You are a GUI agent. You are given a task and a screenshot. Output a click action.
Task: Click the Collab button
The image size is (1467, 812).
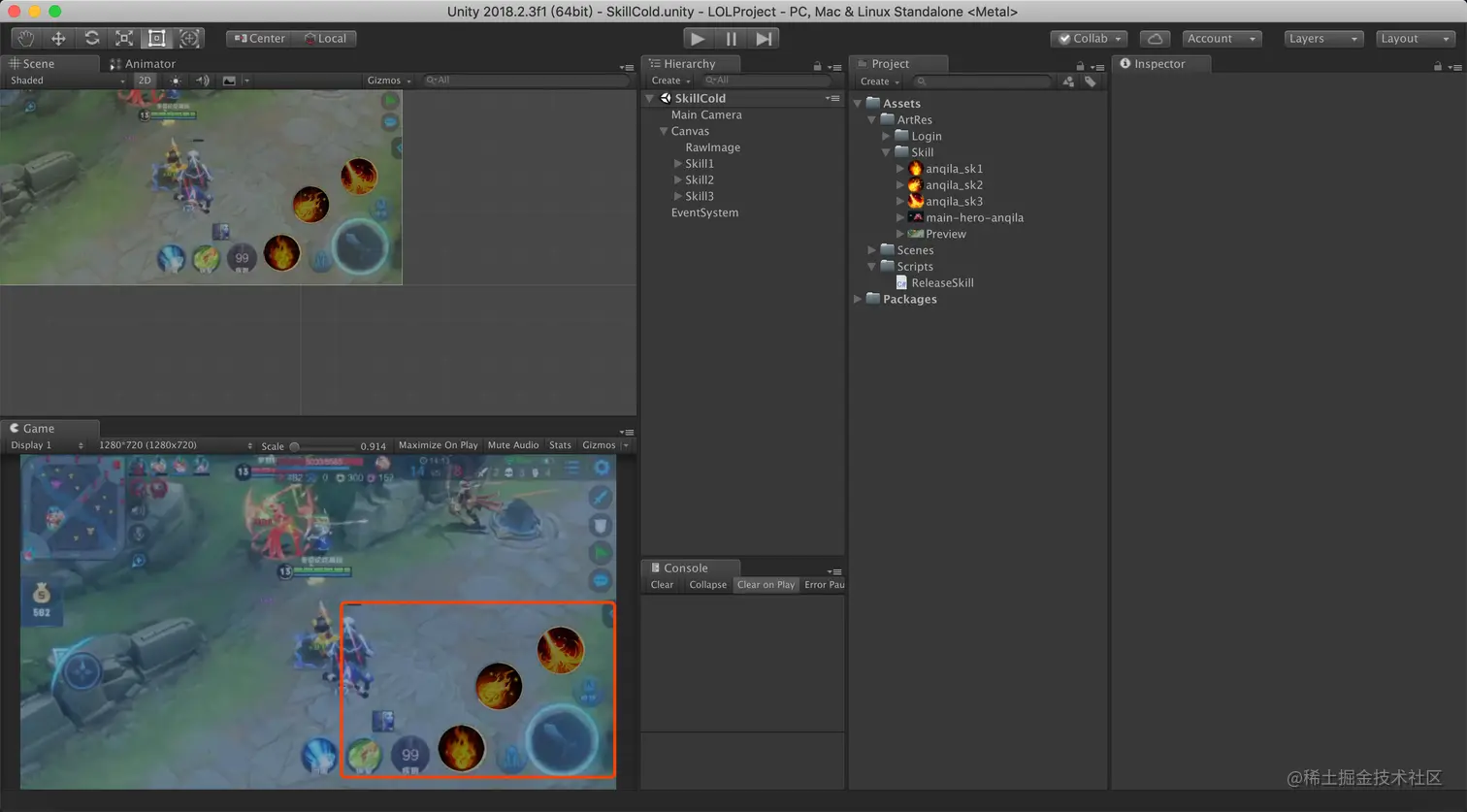pyautogui.click(x=1089, y=39)
